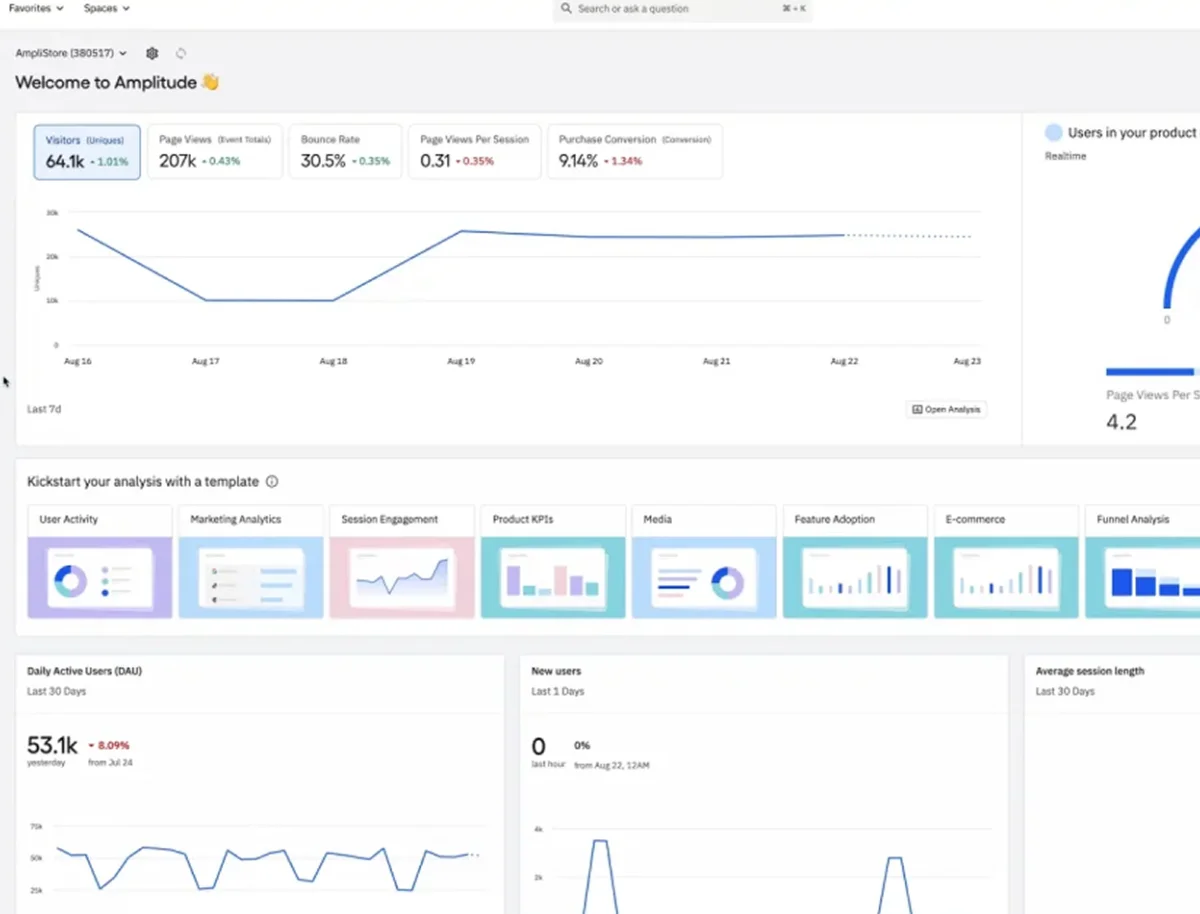This screenshot has height=914, width=1200.
Task: Open the Media template card
Action: tap(704, 561)
